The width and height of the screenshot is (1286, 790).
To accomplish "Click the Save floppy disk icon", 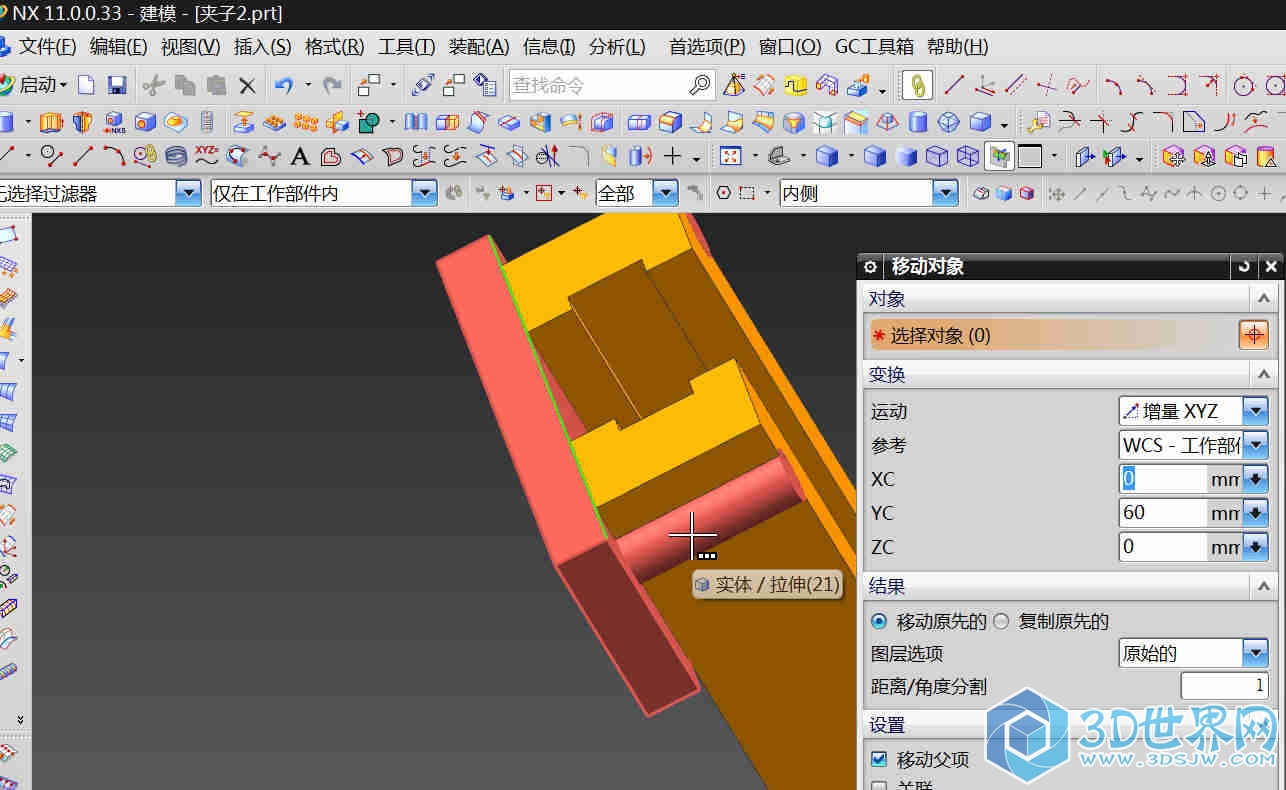I will [x=117, y=85].
